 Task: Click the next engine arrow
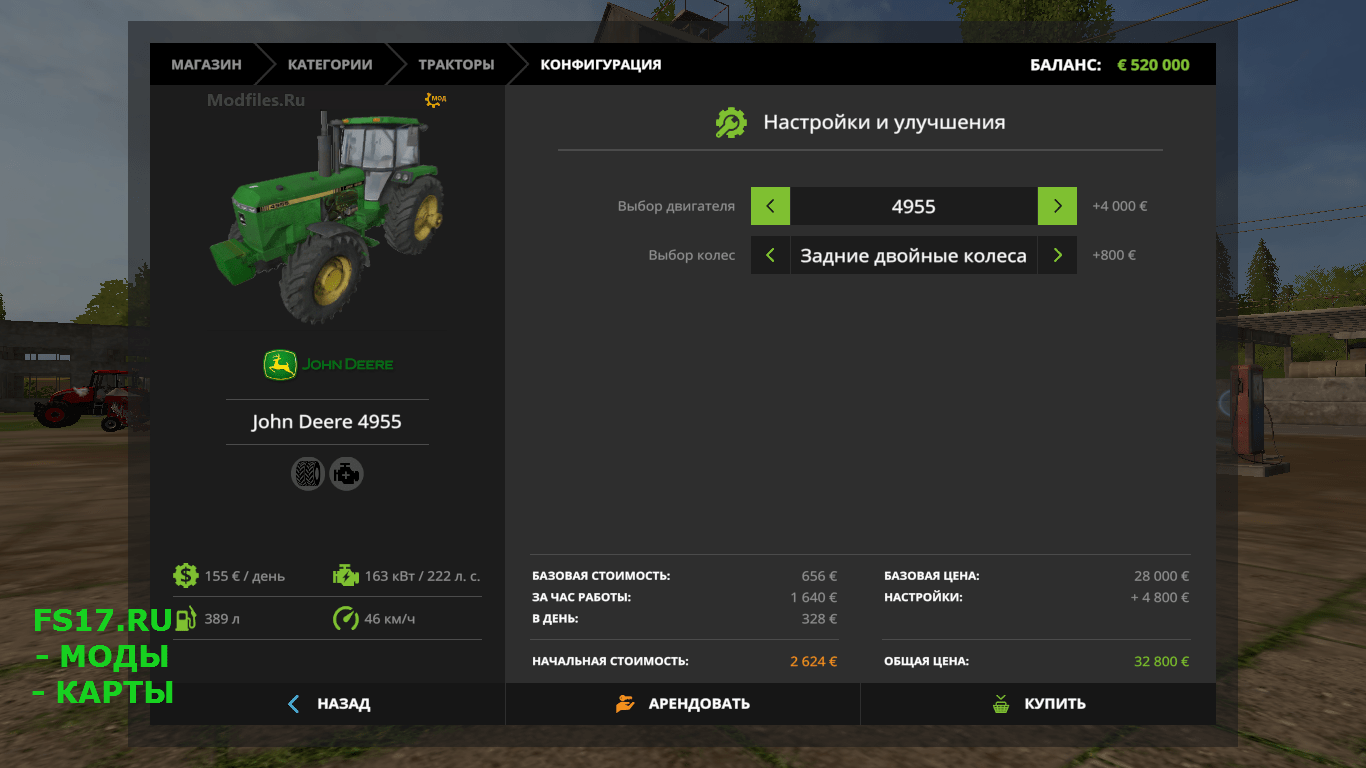coord(1057,206)
